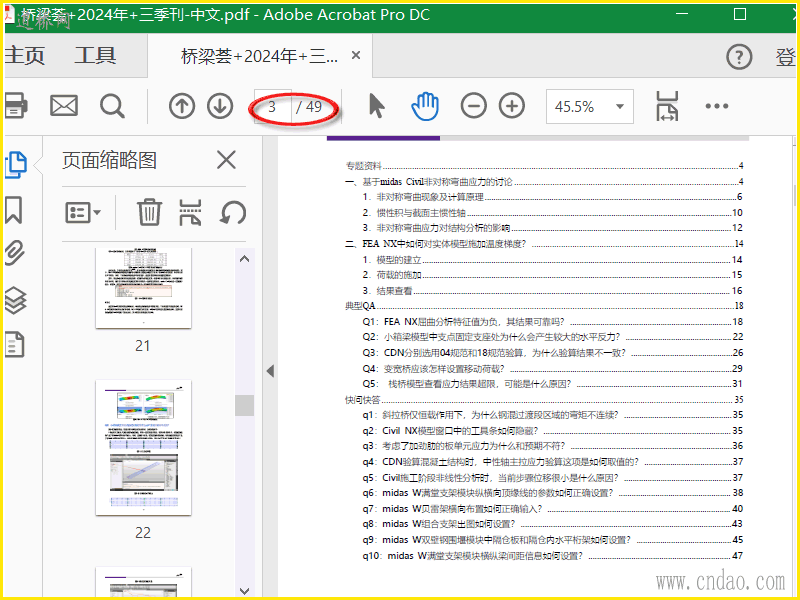Close the document tab
This screenshot has width=800, height=600.
[x=356, y=55]
